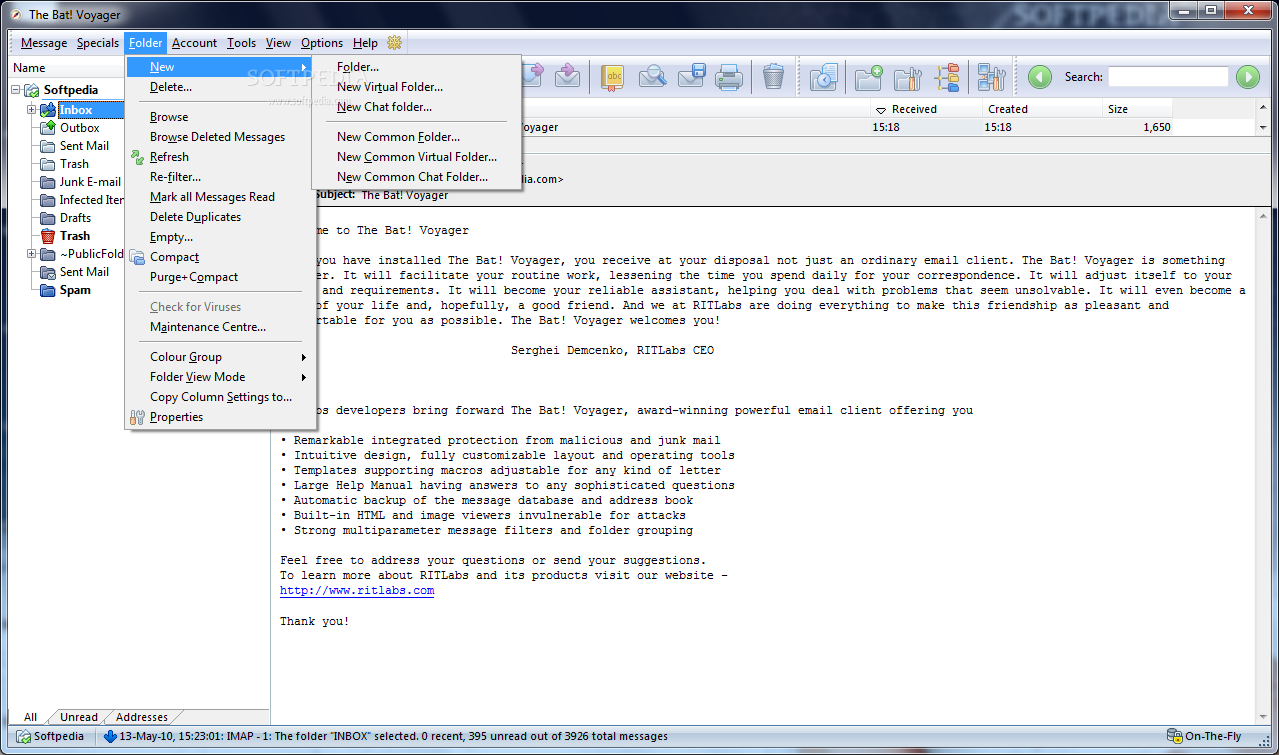Click the Inbox folder icon
The image size is (1279, 755).
48,110
